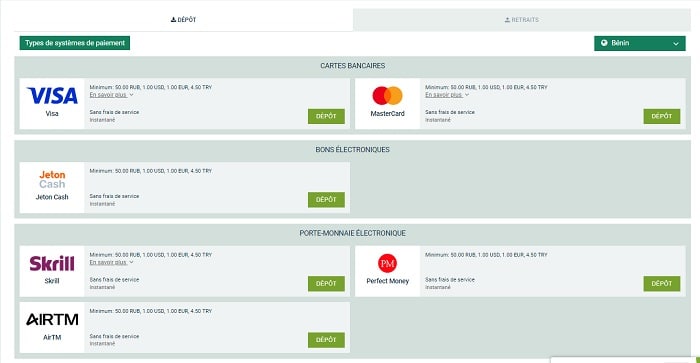Click the download icon on DÉPÔT tab
Image resolution: width=700 pixels, height=363 pixels.
pyautogui.click(x=173, y=20)
